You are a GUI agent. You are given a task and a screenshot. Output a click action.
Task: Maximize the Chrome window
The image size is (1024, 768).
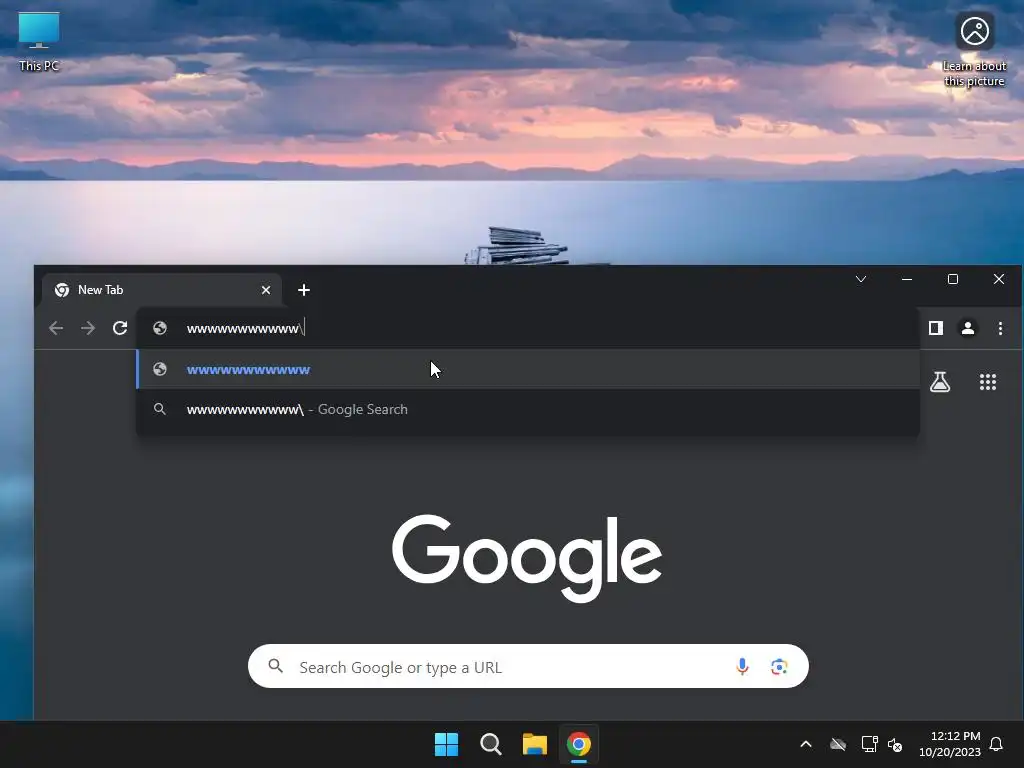[953, 279]
